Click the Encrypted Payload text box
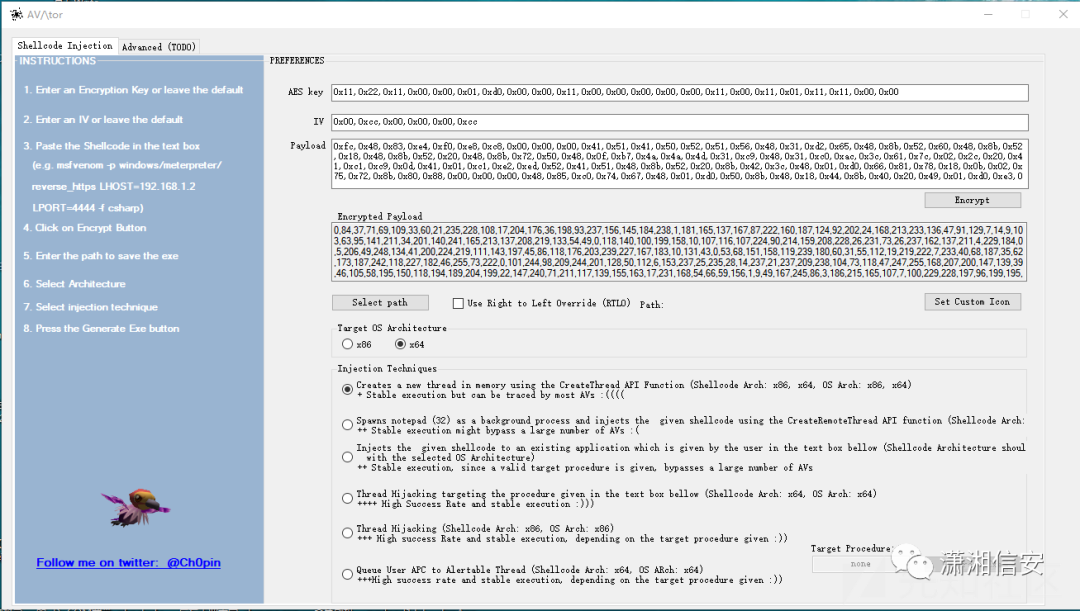The width and height of the screenshot is (1080, 611). click(679, 252)
